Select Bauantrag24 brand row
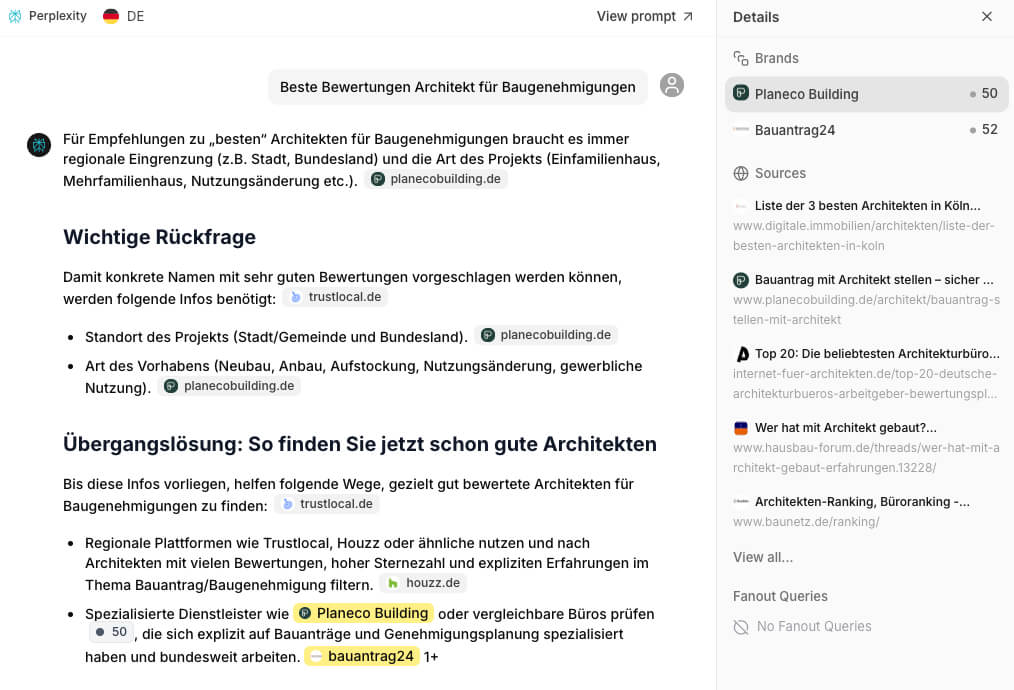Screen dimensions: 1014x690 (865, 130)
